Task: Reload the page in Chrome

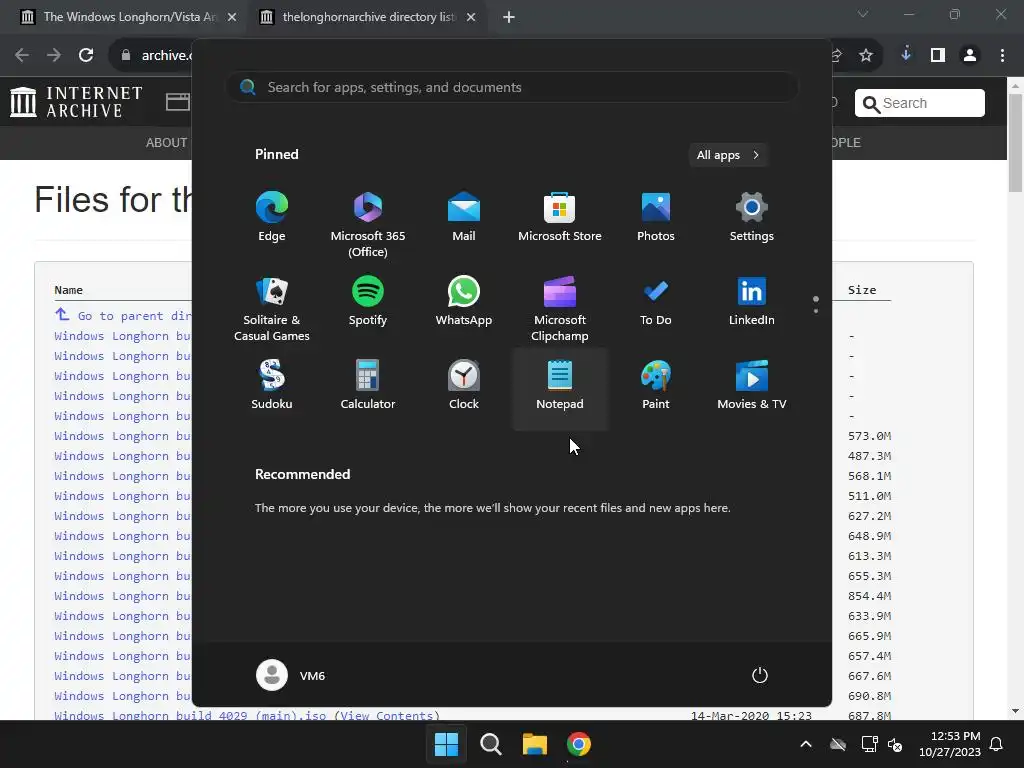Action: pos(86,56)
